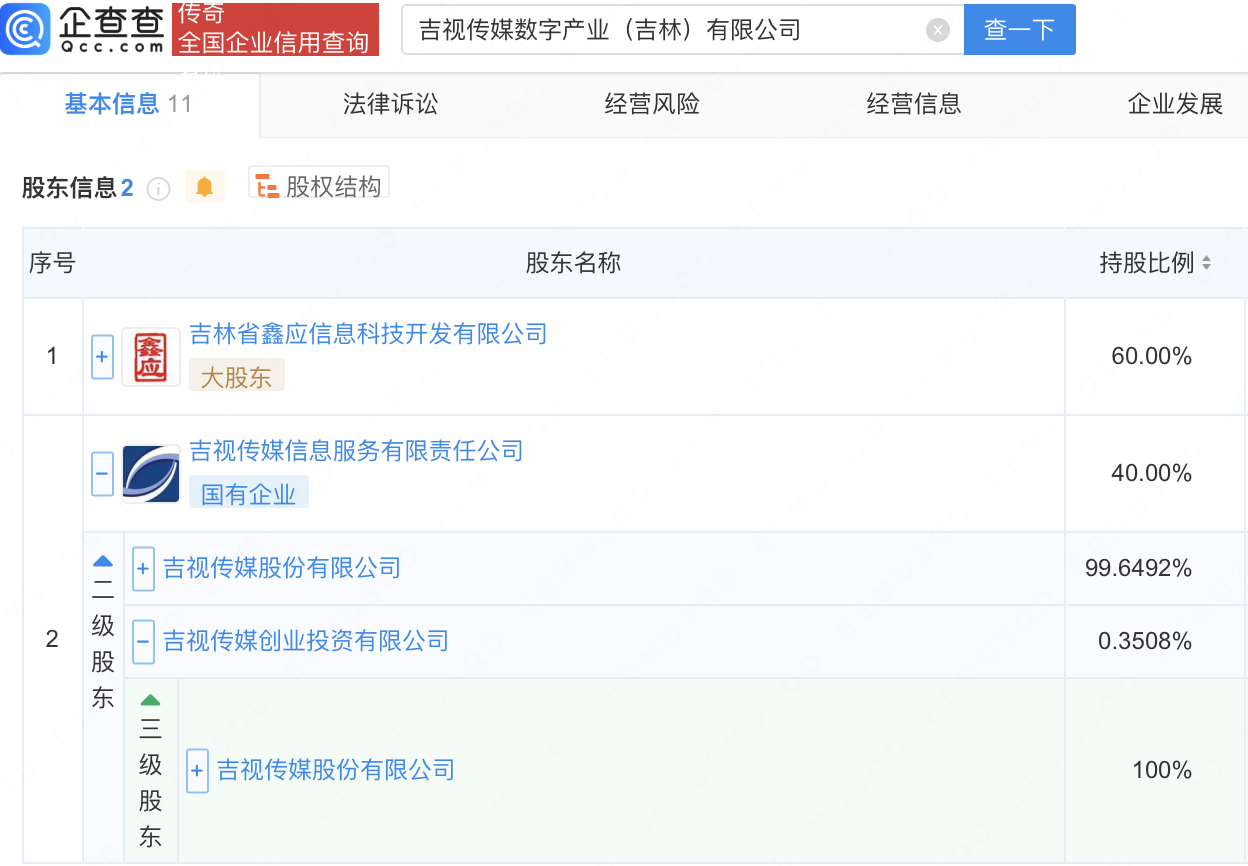Click the 鑫应 red seal logo

[x=151, y=356]
